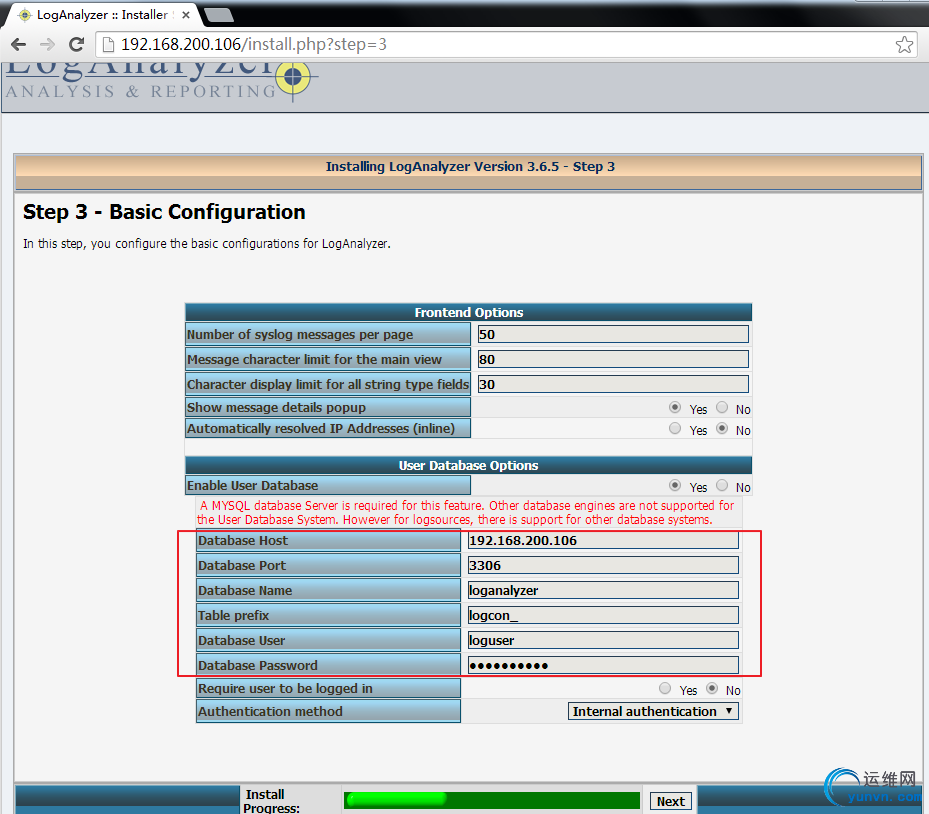Screen dimensions: 929x814
Task: Click the Database User field
Action: (x=603, y=640)
